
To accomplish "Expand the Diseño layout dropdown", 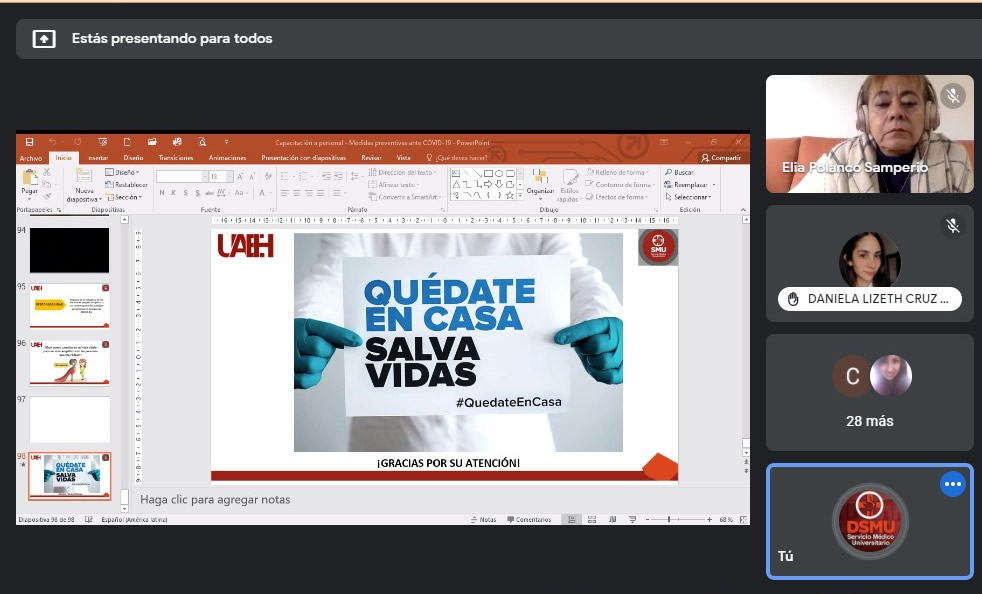I will 124,172.
